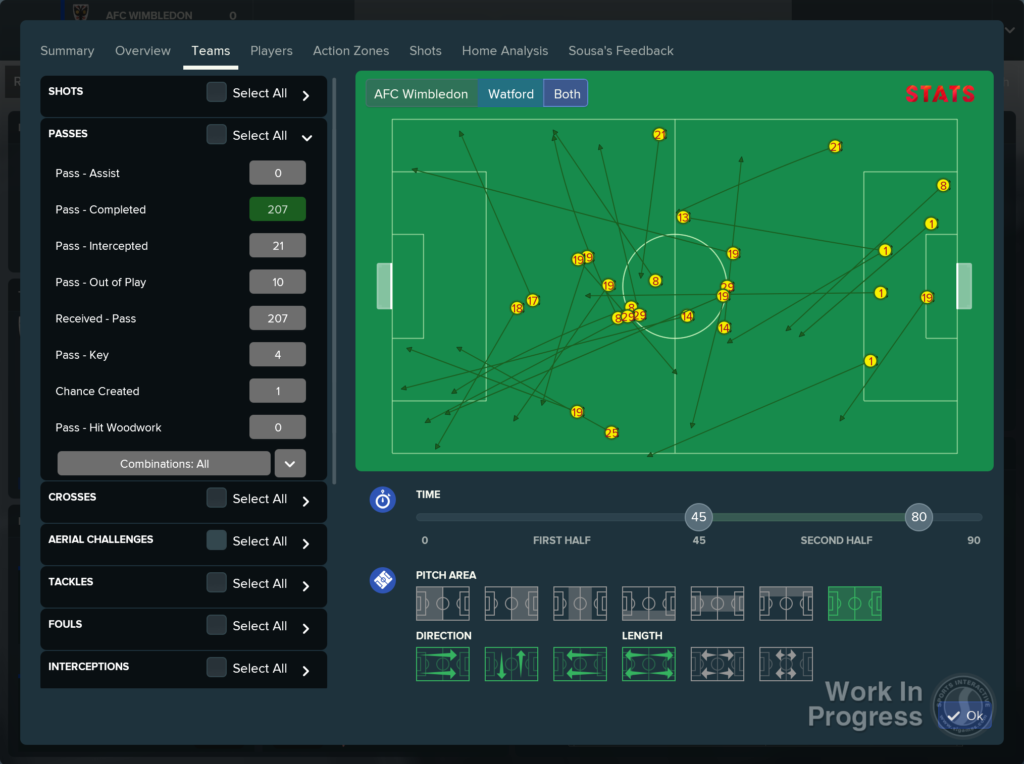The width and height of the screenshot is (1024, 764).
Task: Toggle the Pass - Key filter
Action: [278, 355]
